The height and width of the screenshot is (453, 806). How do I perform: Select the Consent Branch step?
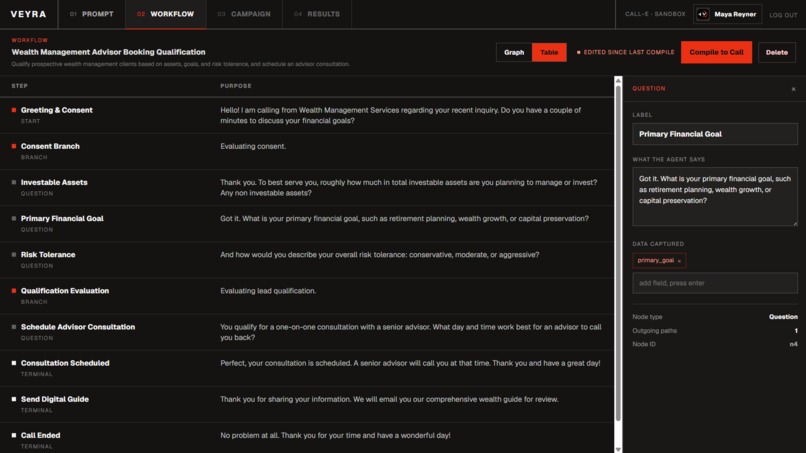[307, 152]
